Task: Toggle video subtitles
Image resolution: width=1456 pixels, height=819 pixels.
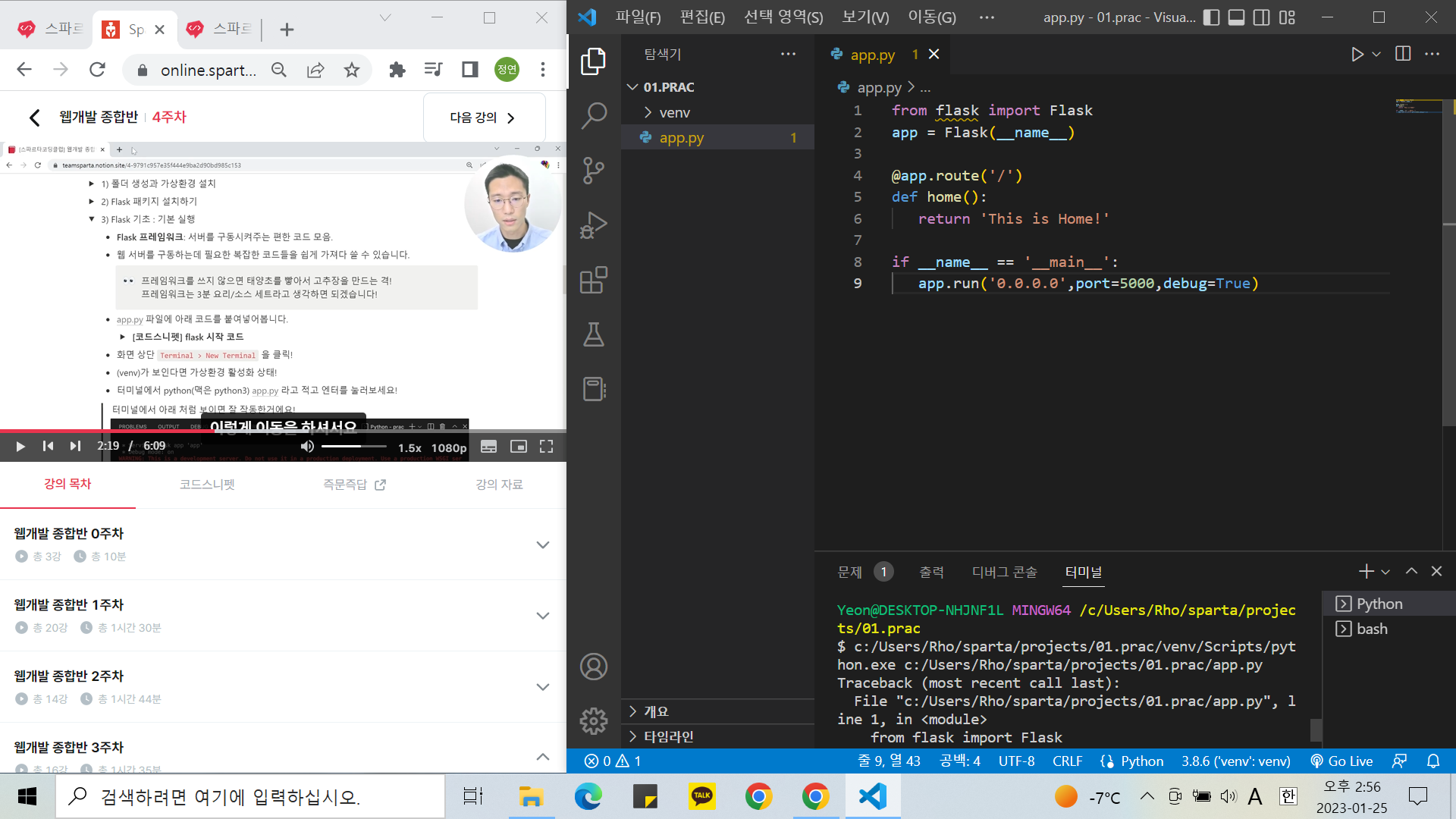Action: coord(489,447)
